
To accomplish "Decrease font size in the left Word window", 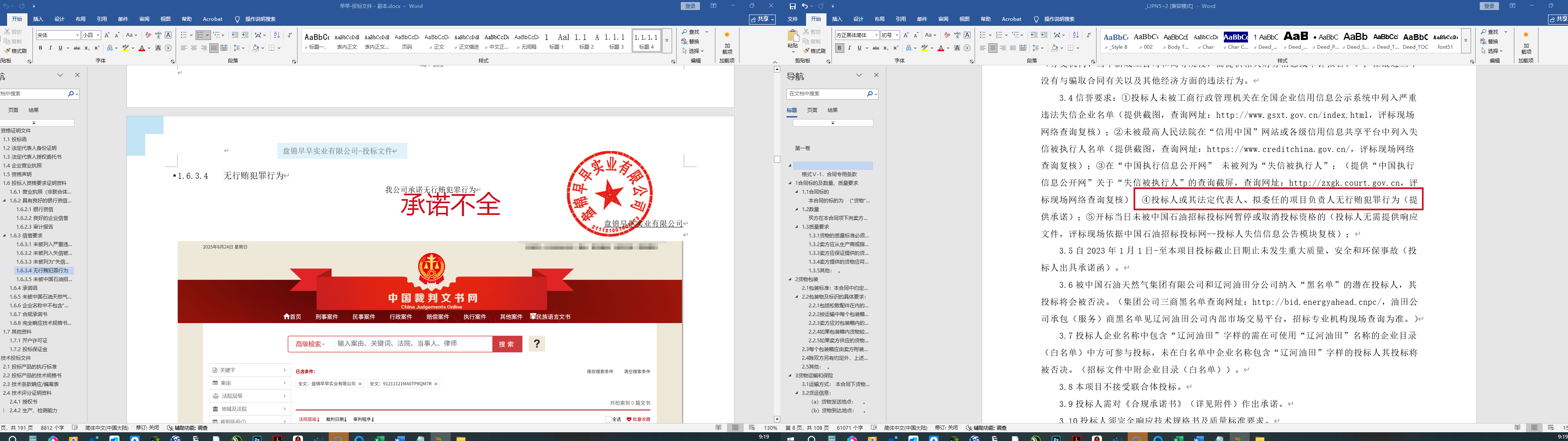I will (117, 35).
